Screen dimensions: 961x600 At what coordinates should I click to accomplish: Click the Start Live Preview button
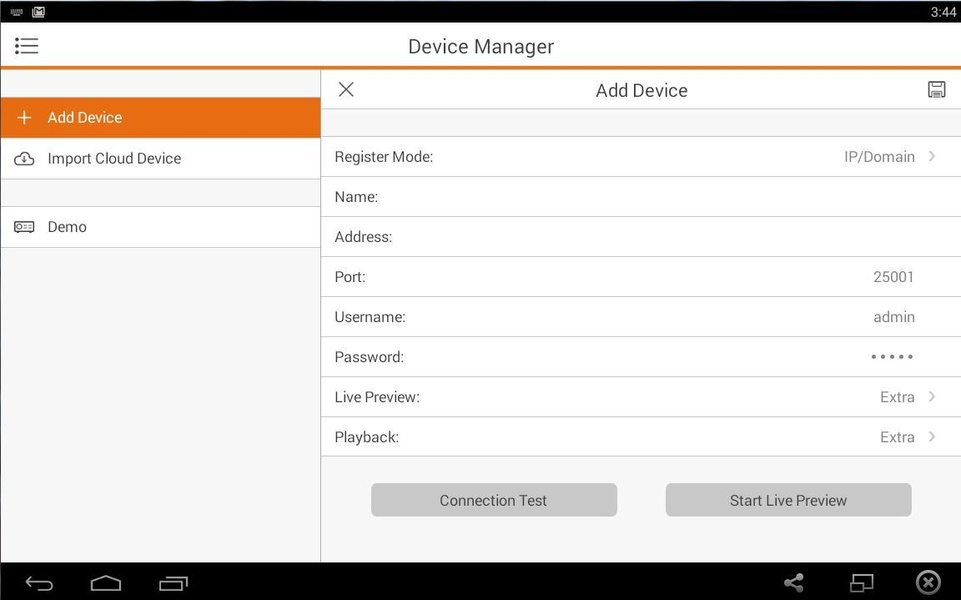click(x=788, y=500)
